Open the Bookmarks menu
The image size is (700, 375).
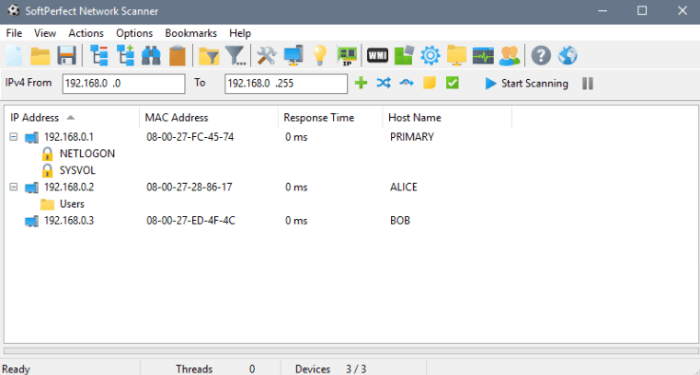click(191, 33)
